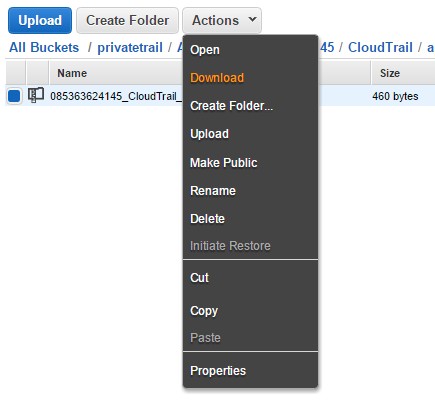Choose Delete from the Actions menu
Viewport: 435px width, 409px height.
click(207, 219)
